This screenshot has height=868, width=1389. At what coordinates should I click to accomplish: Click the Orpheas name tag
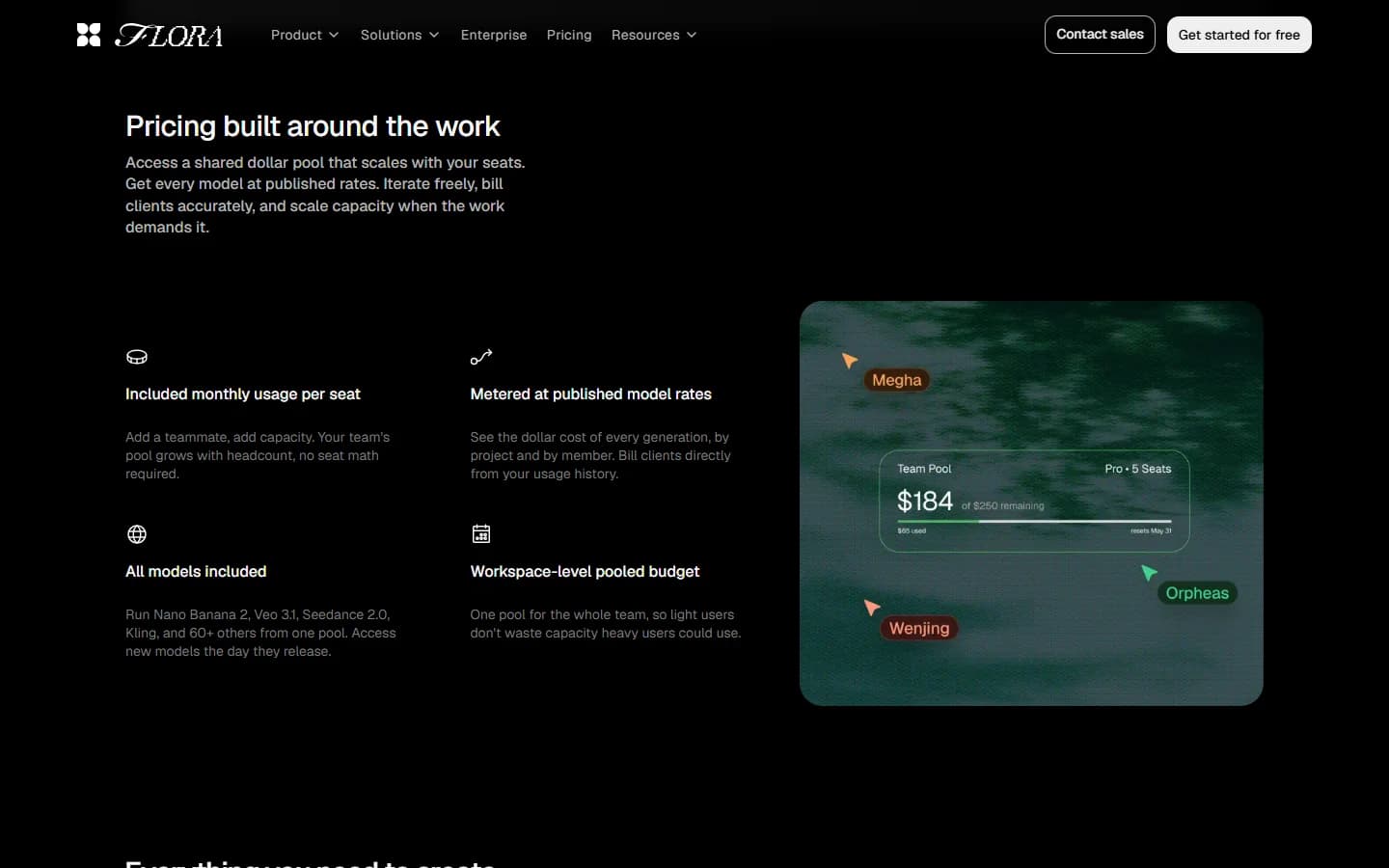pos(1197,593)
